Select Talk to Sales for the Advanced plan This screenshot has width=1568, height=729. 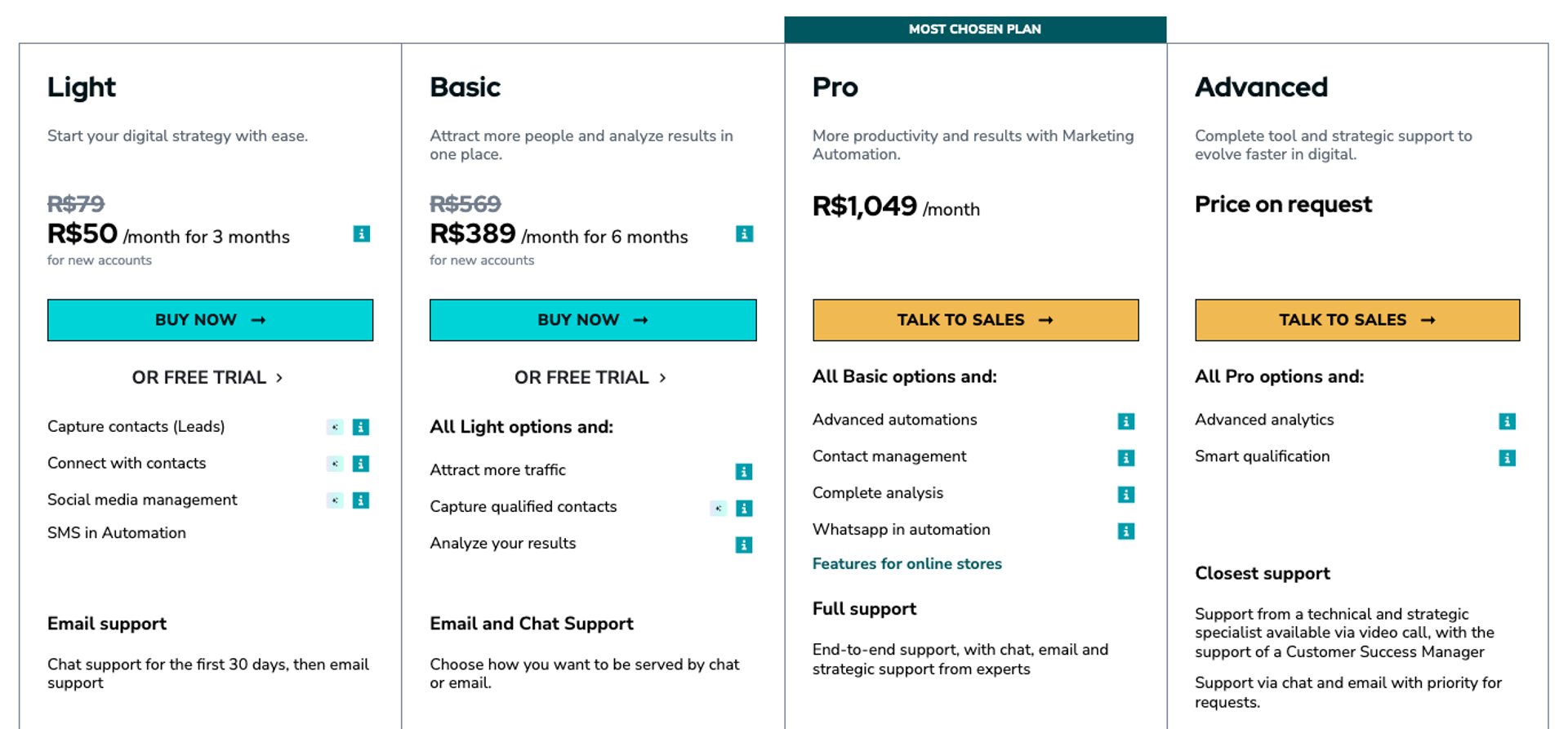click(x=1356, y=320)
